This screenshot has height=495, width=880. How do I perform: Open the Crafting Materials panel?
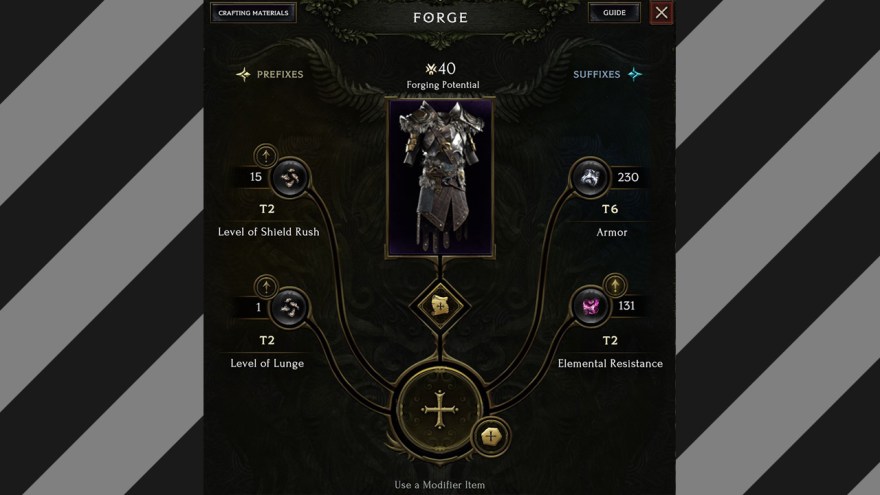click(x=253, y=12)
